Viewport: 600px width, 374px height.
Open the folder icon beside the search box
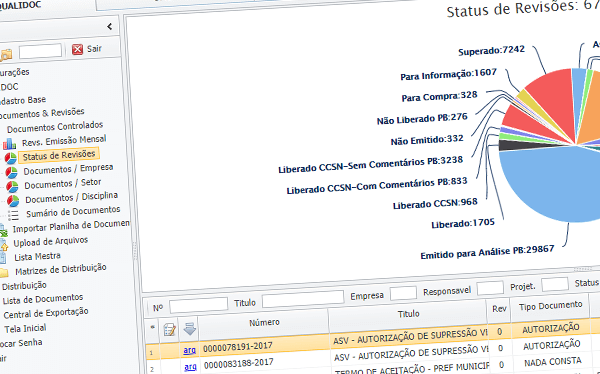pos(6,55)
